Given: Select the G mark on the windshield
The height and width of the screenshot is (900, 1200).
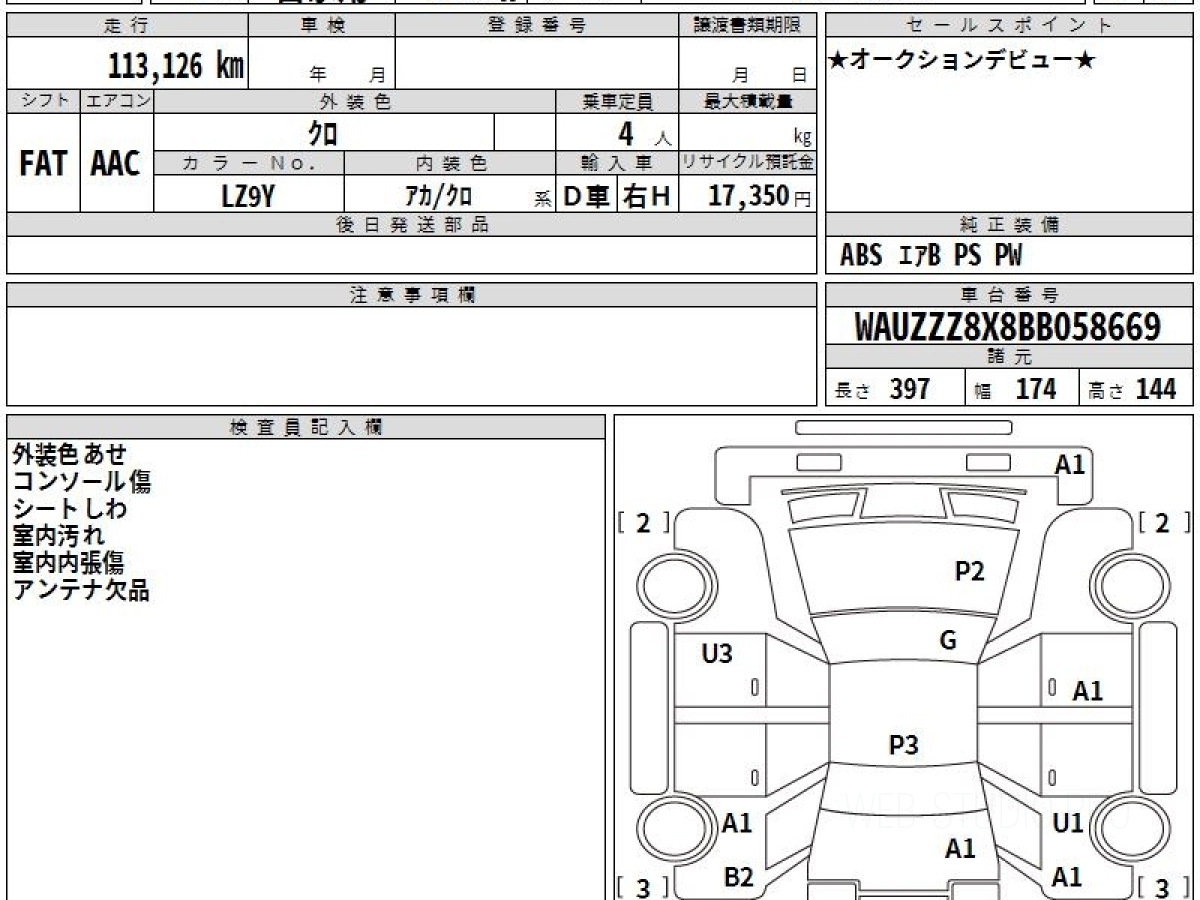Looking at the screenshot, I should [x=948, y=641].
